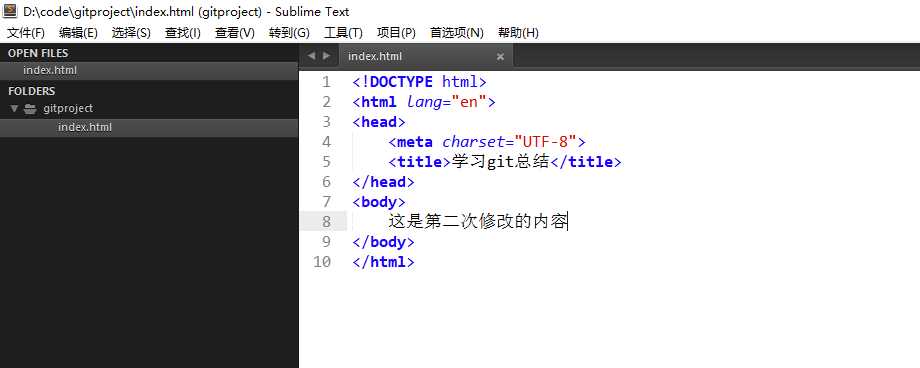Click line number 4 in gutter

click(326, 142)
